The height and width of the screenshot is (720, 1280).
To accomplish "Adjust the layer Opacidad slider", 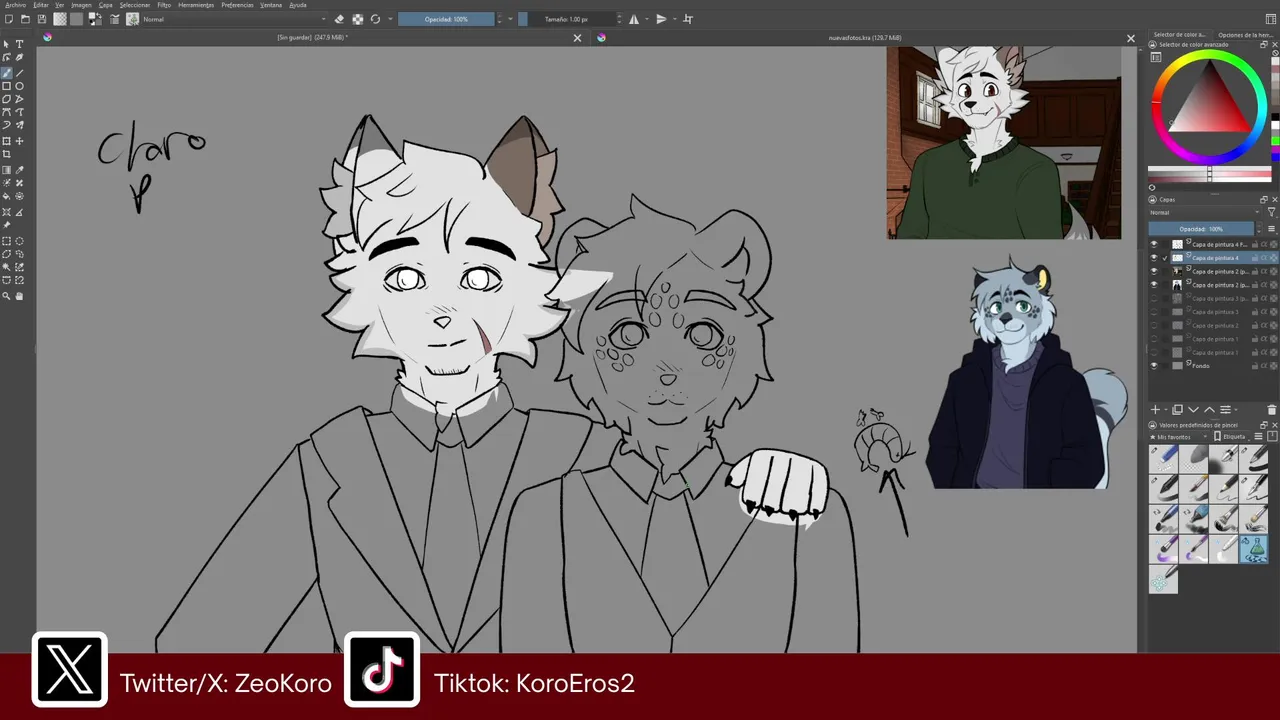I will [x=1201, y=228].
